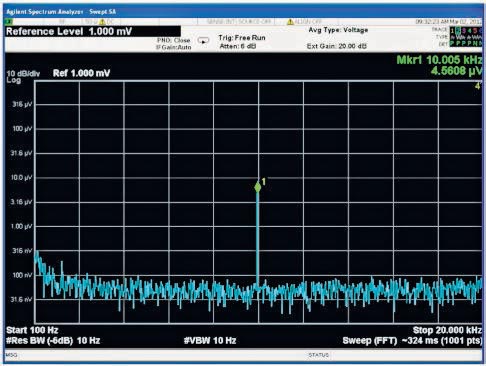This screenshot has height=366, width=486.
Task: Click marker 1 diamond on the trace
Action: click(x=258, y=187)
